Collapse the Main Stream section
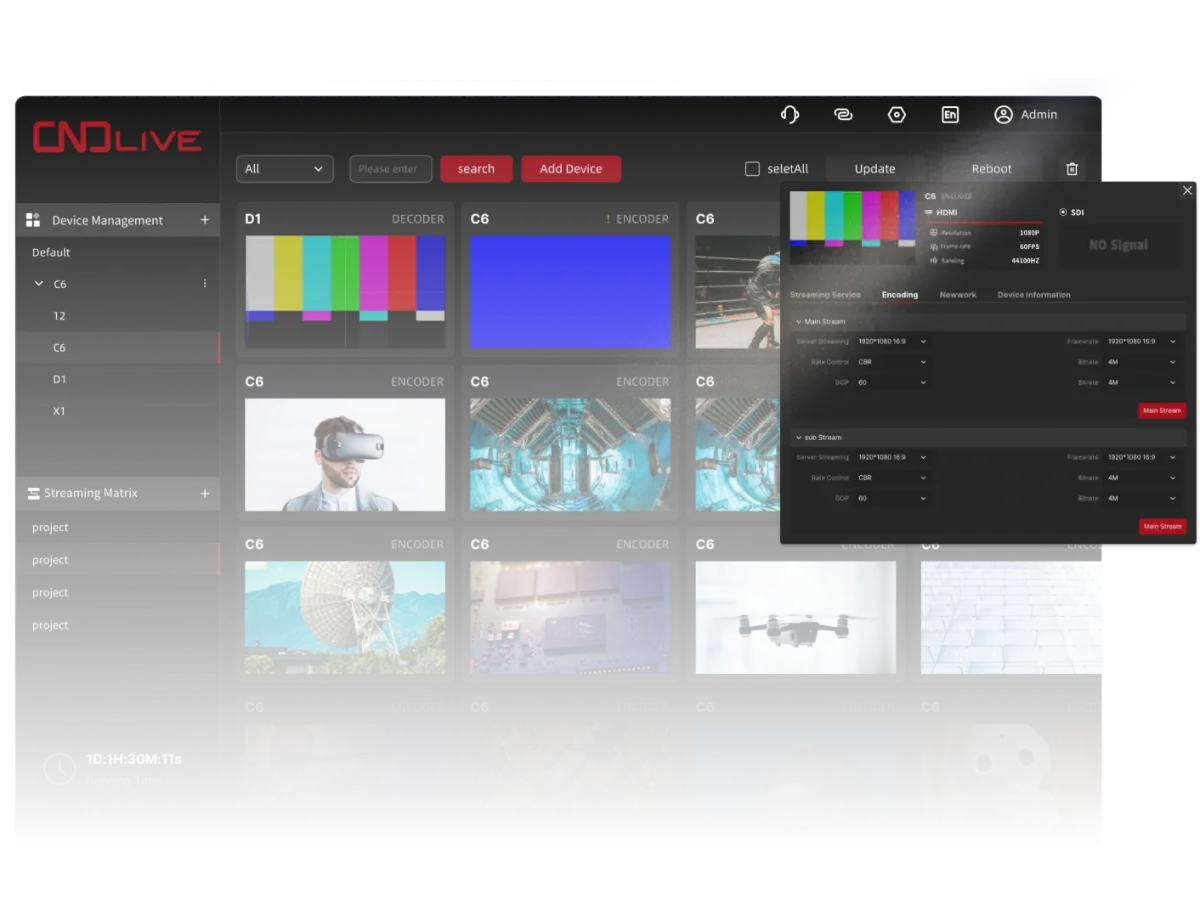 (x=798, y=321)
